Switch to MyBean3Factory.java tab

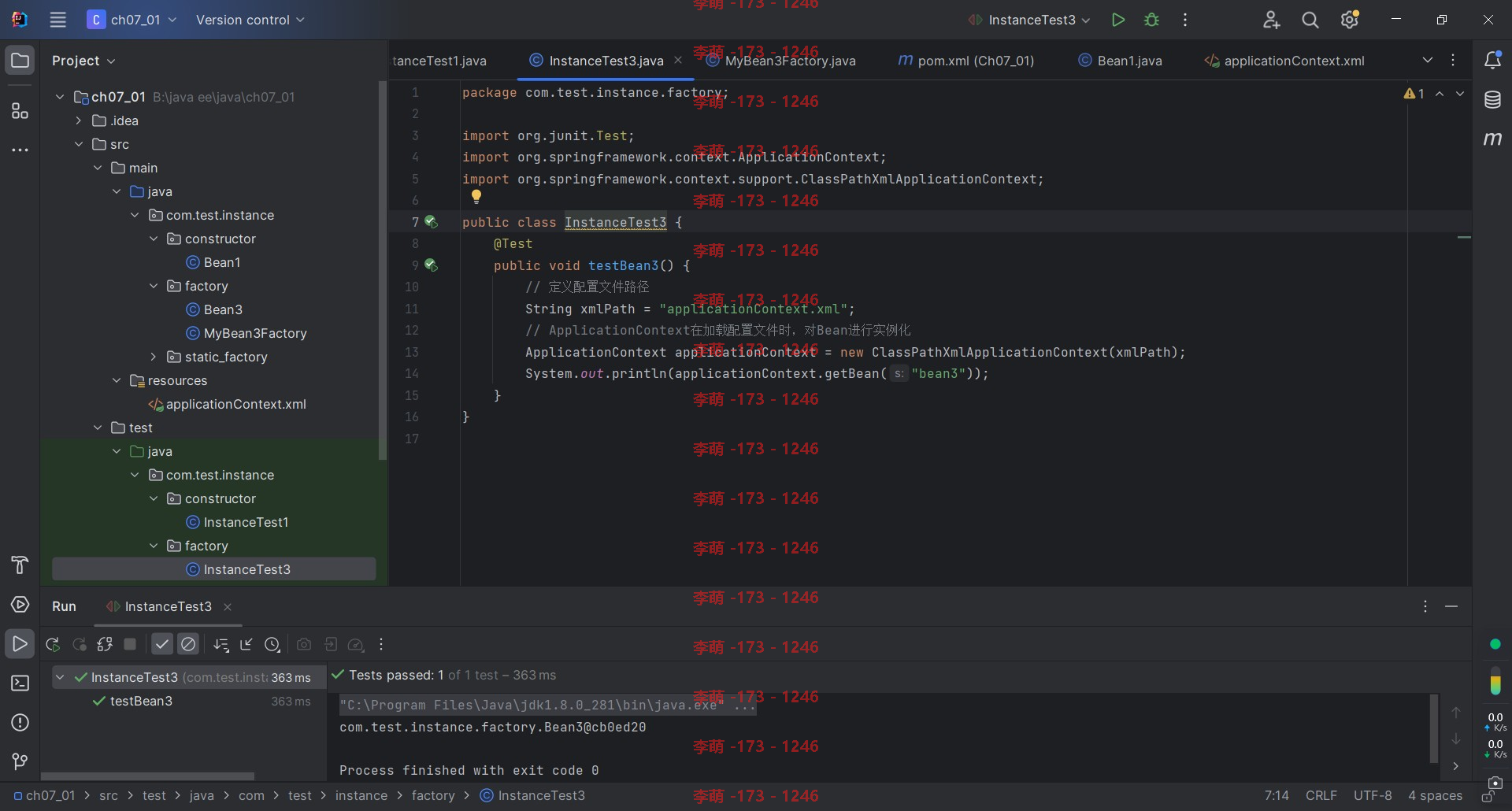tap(781, 61)
